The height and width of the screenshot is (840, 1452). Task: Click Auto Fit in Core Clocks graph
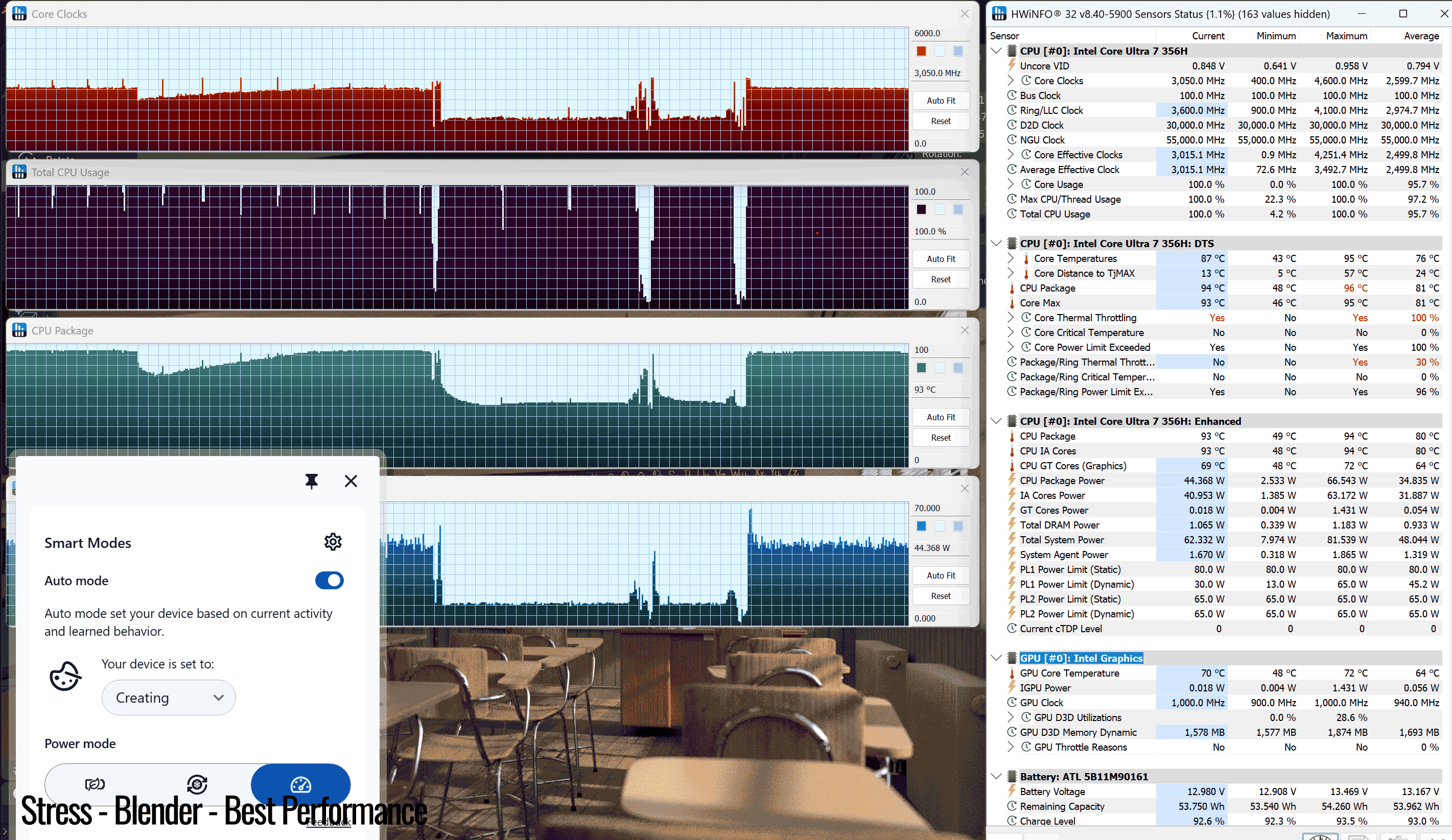pos(941,101)
